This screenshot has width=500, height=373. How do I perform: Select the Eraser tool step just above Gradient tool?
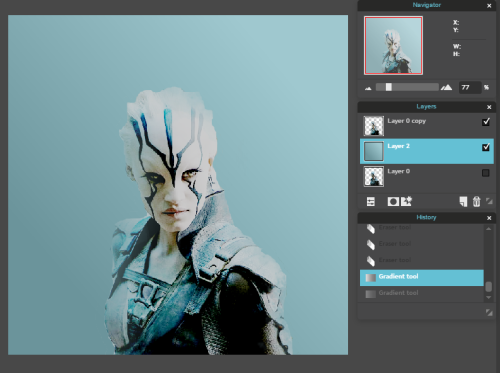click(422, 260)
